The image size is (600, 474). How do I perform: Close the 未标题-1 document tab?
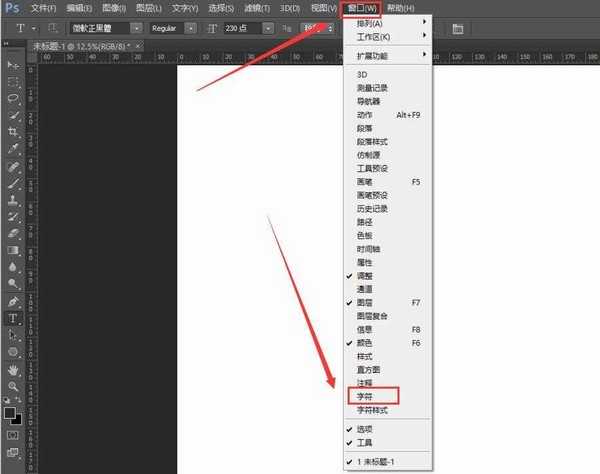139,46
